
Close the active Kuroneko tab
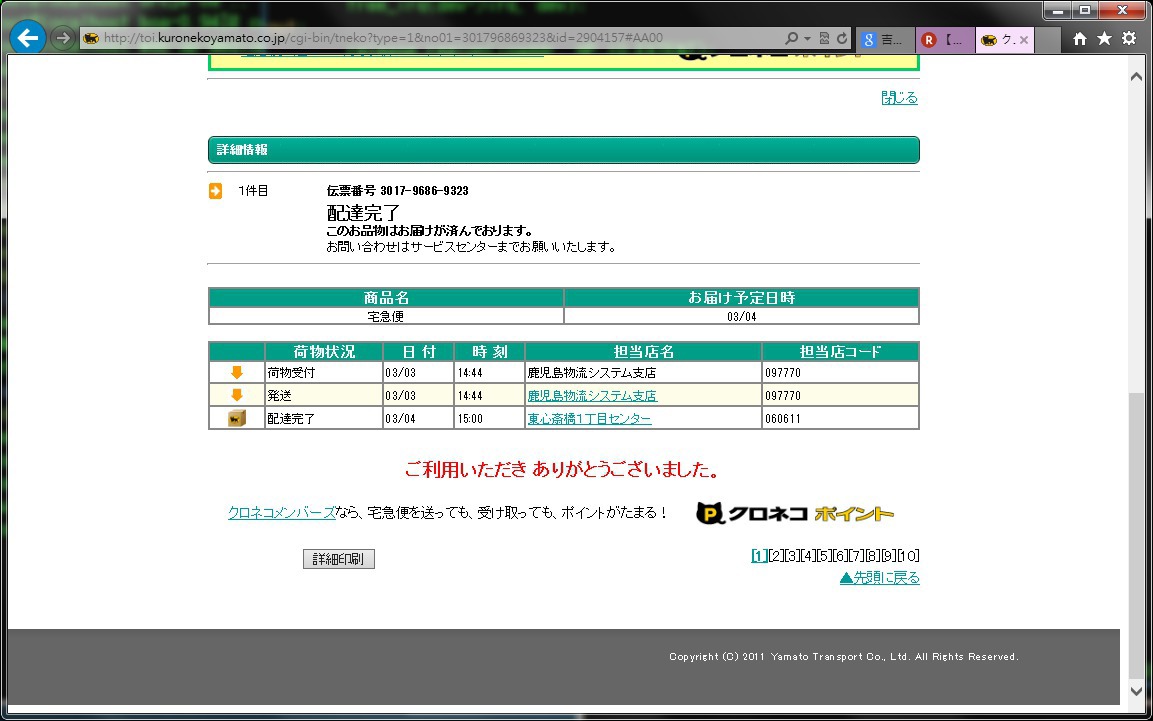(x=1023, y=40)
